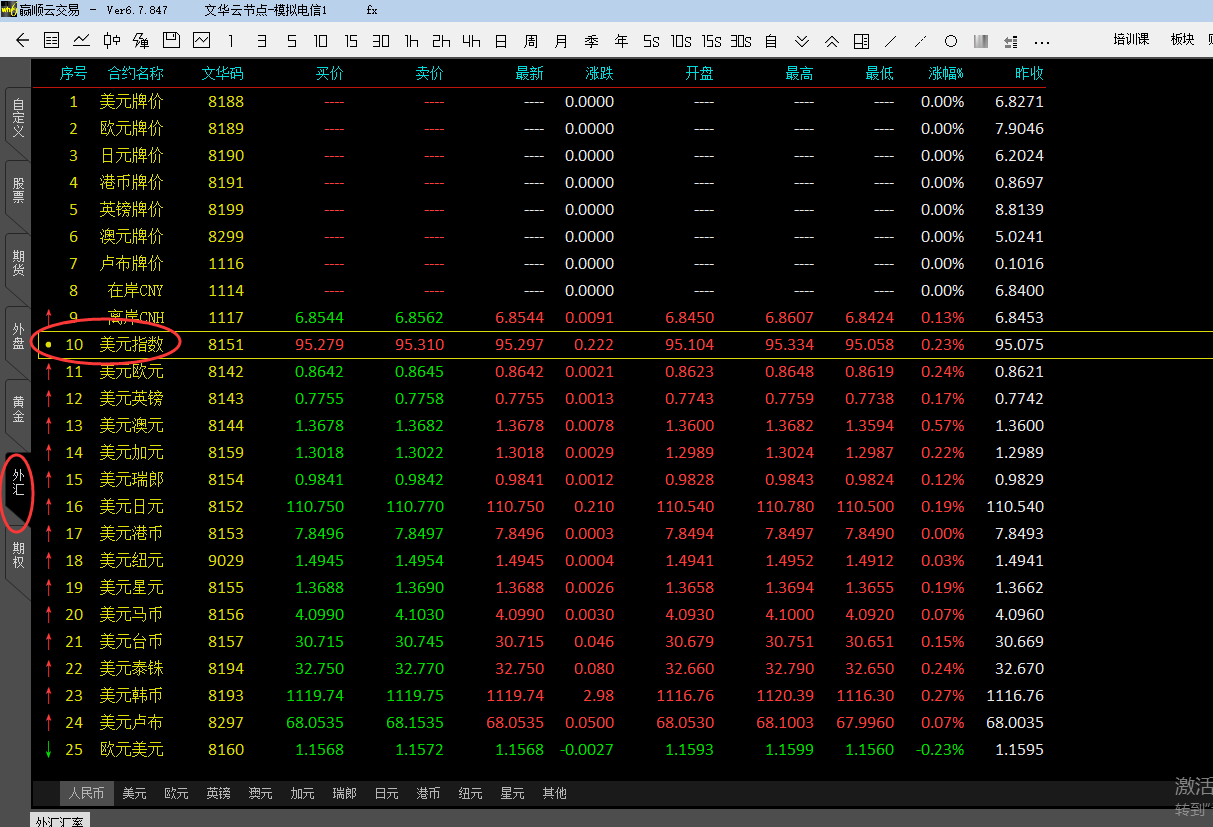Viewport: 1213px width, 827px height.
Task: Open the 培训课 link
Action: [1131, 40]
